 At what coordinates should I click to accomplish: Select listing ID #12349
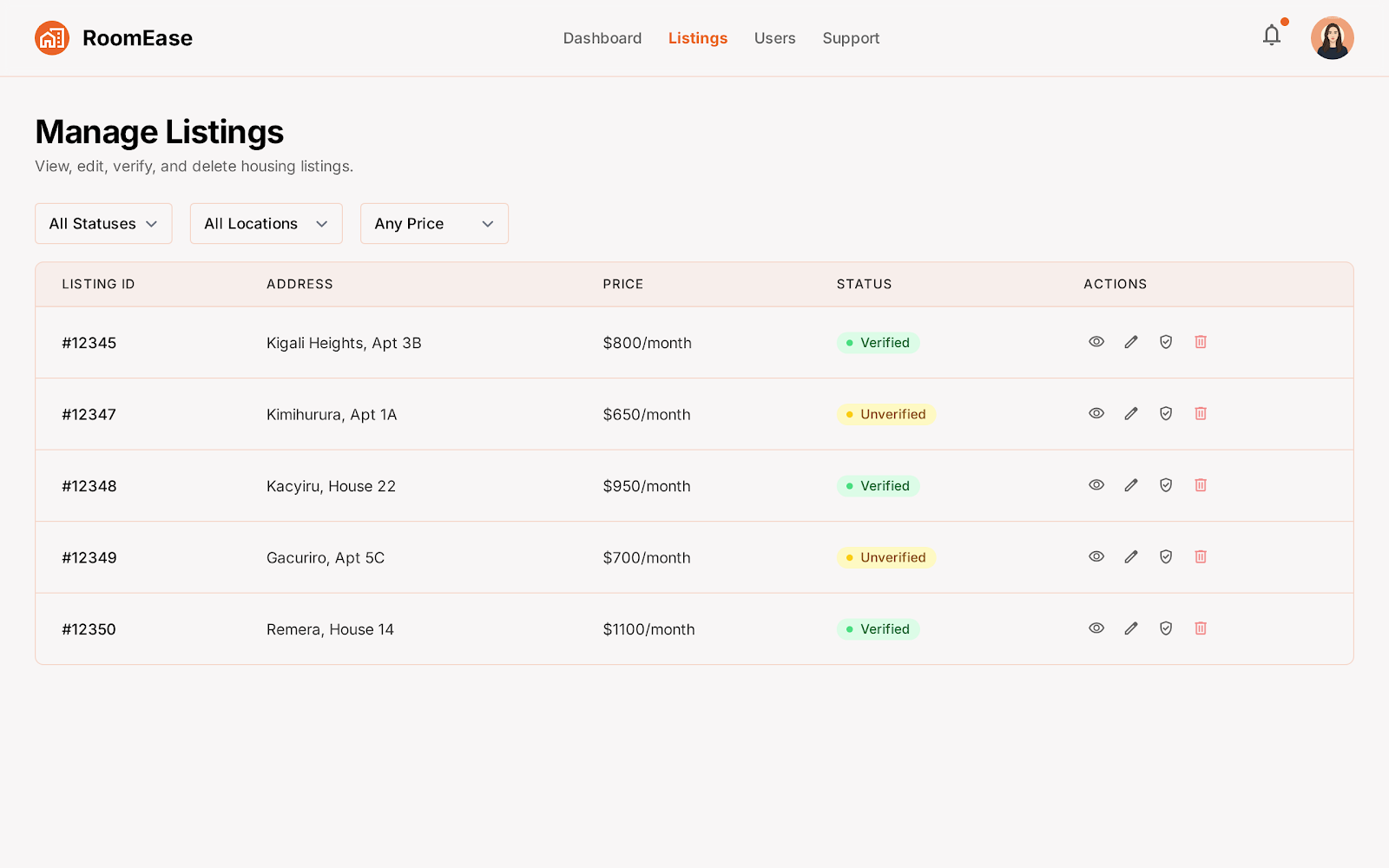coord(89,557)
